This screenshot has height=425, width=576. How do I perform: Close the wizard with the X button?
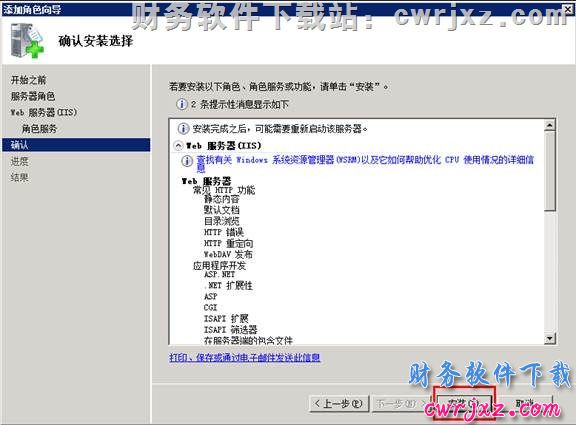tap(568, 9)
